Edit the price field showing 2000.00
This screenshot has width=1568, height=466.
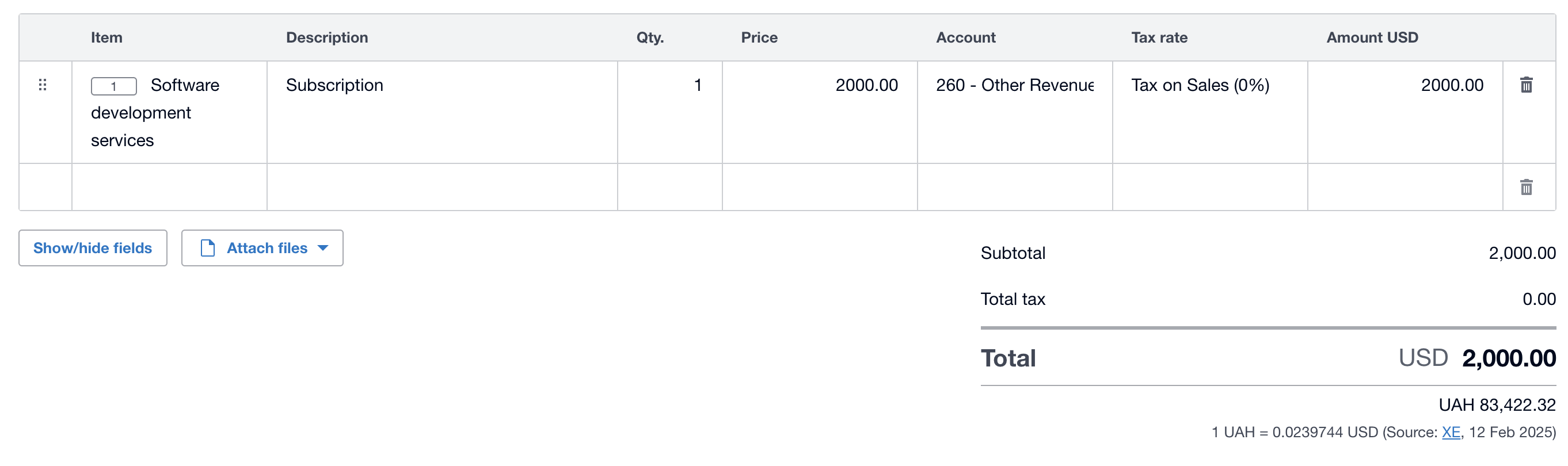point(819,112)
